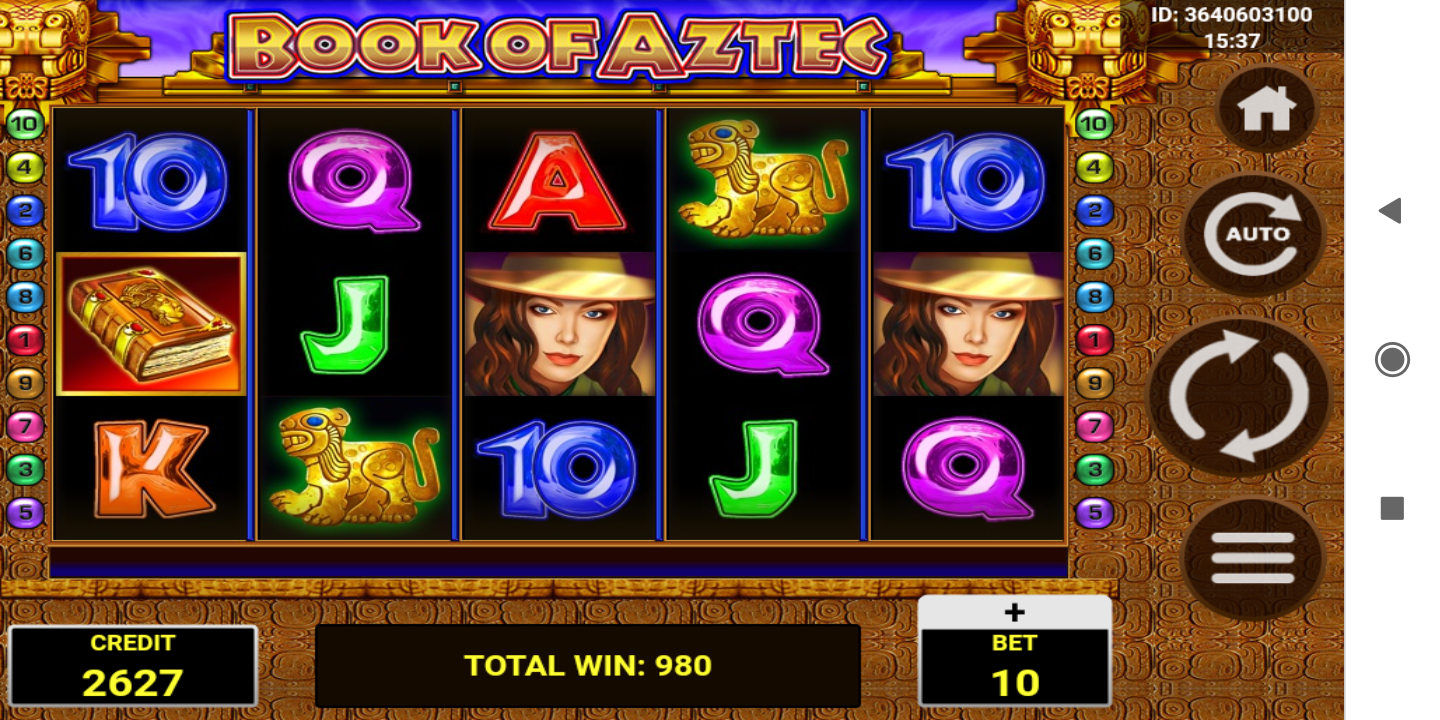Choose payline 5 on right side

1095,513
